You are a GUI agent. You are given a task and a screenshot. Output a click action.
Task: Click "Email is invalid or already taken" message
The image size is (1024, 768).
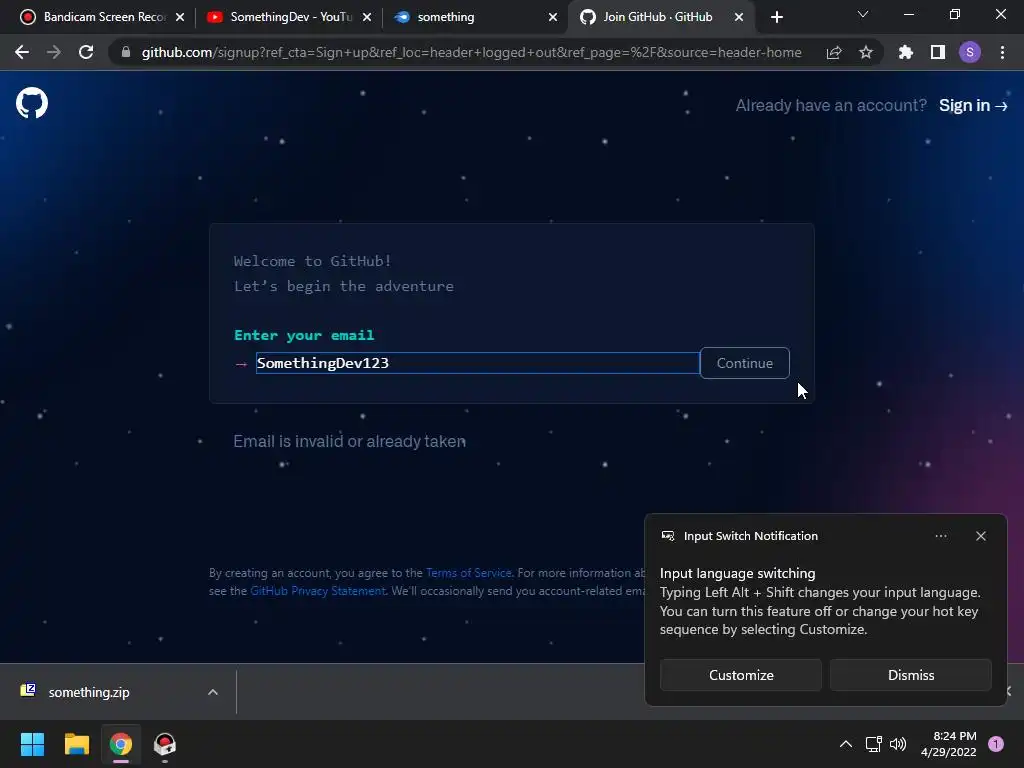[x=349, y=441]
